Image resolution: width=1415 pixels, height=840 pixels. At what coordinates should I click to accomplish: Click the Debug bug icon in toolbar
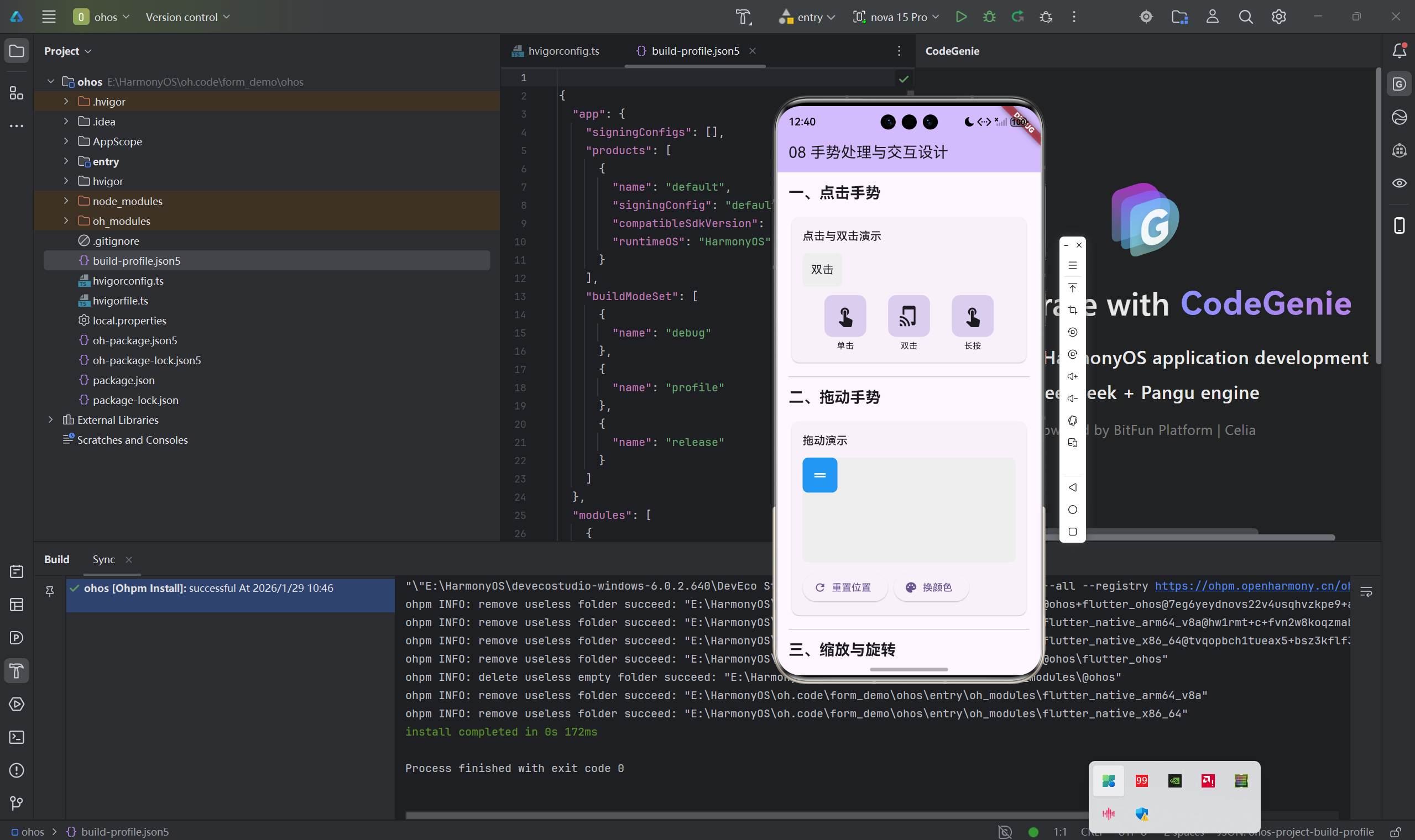[989, 17]
